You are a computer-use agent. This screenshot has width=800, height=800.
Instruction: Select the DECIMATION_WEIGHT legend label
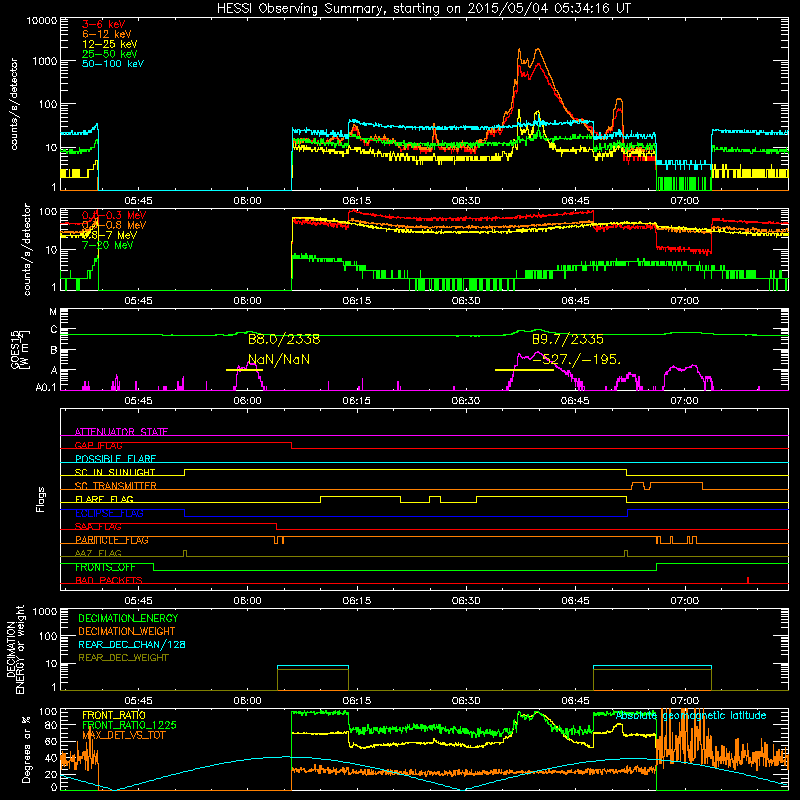pos(127,631)
